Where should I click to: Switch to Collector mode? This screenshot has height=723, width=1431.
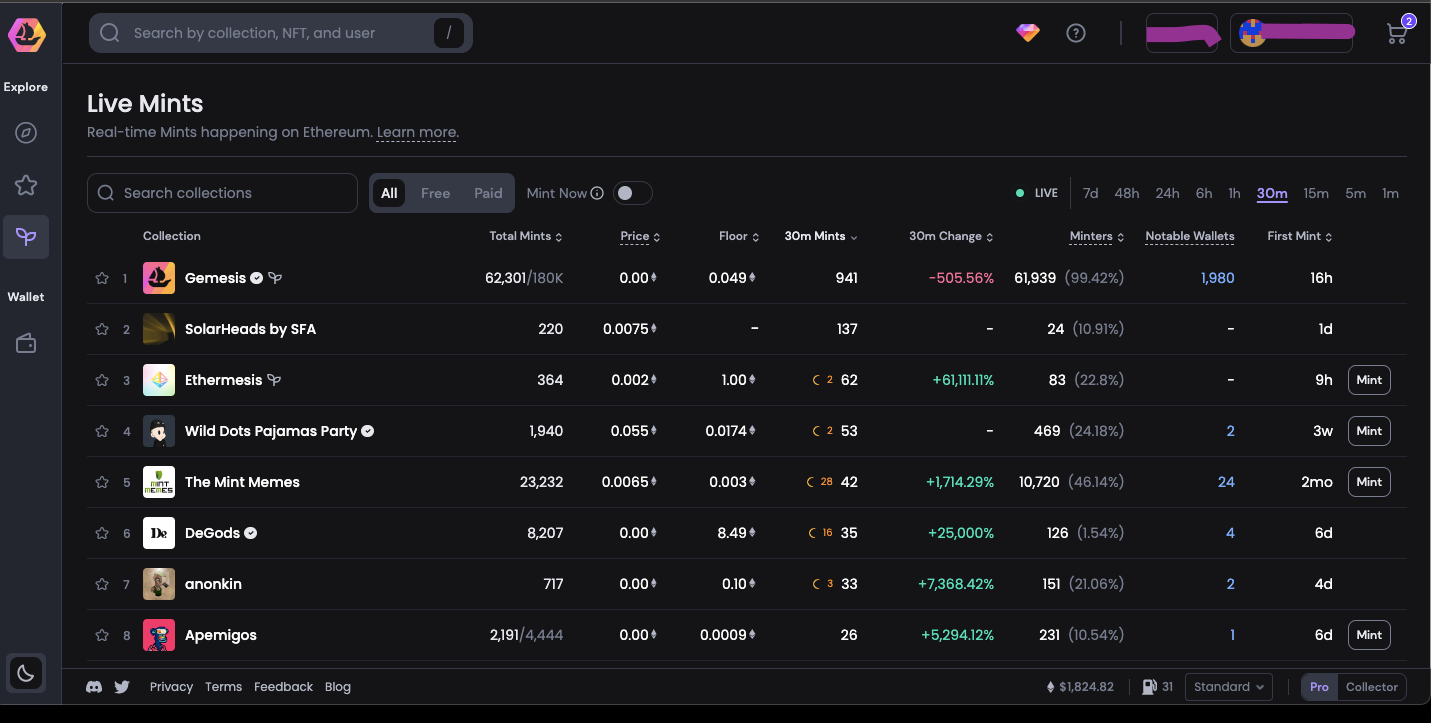point(1371,687)
